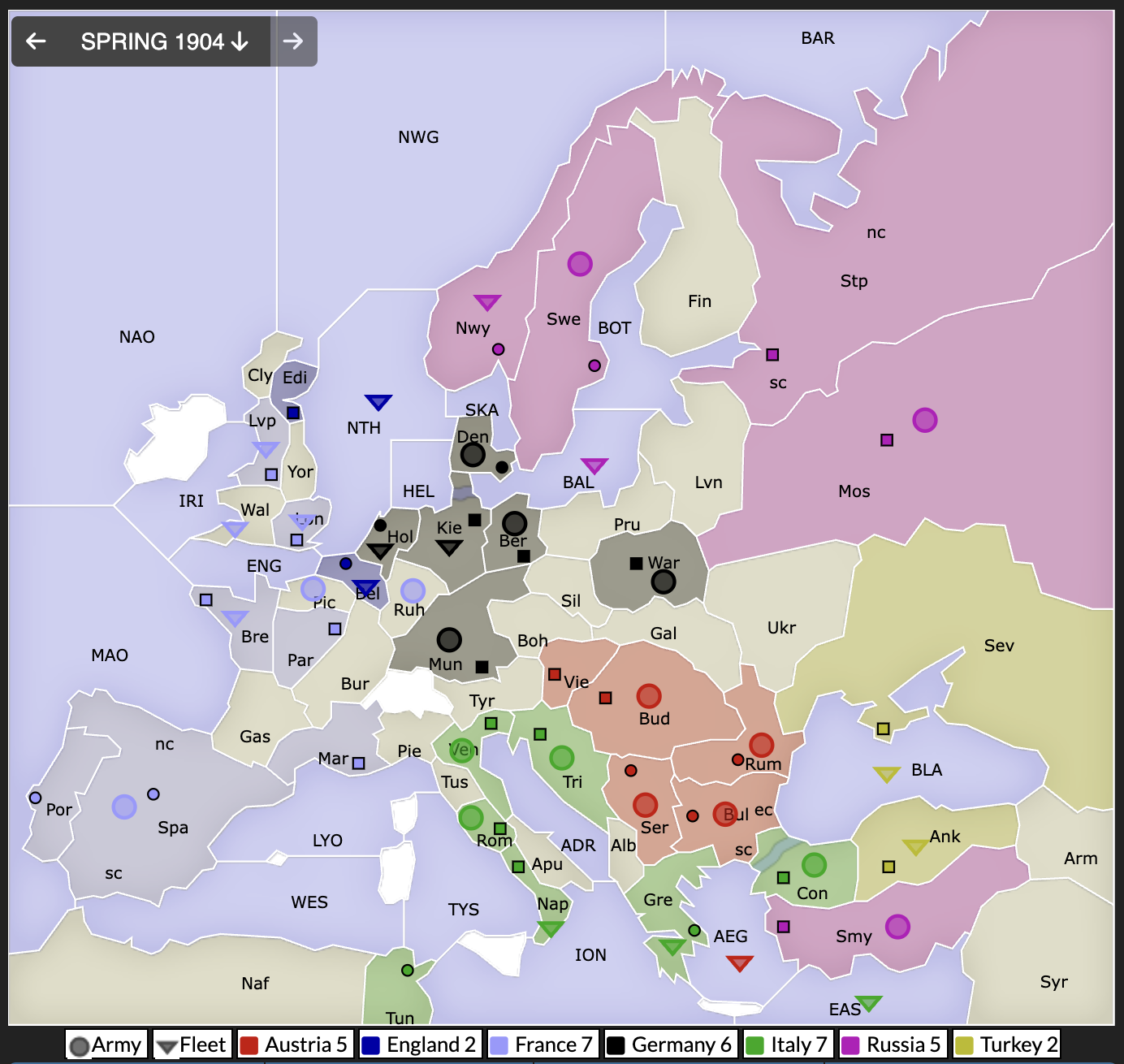
Task: Select the Turkish fleet in BLA
Action: tap(887, 774)
